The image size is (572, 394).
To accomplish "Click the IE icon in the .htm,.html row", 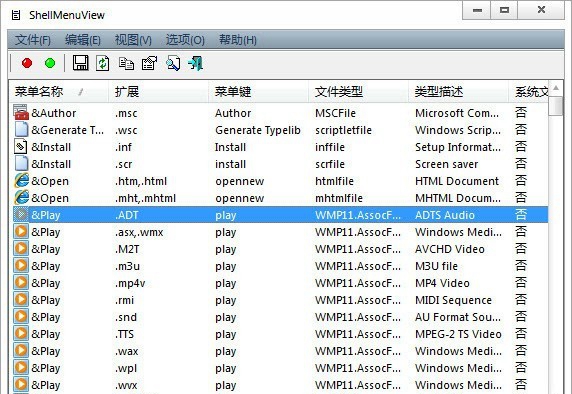I will (x=21, y=181).
